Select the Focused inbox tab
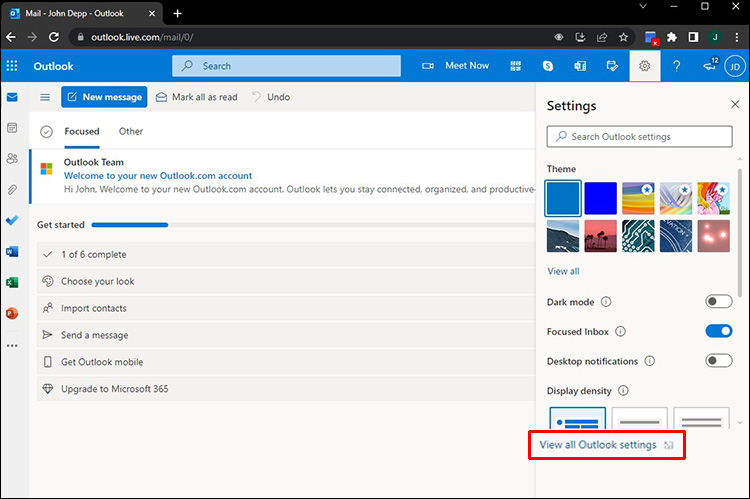This screenshot has height=499, width=750. 82,131
